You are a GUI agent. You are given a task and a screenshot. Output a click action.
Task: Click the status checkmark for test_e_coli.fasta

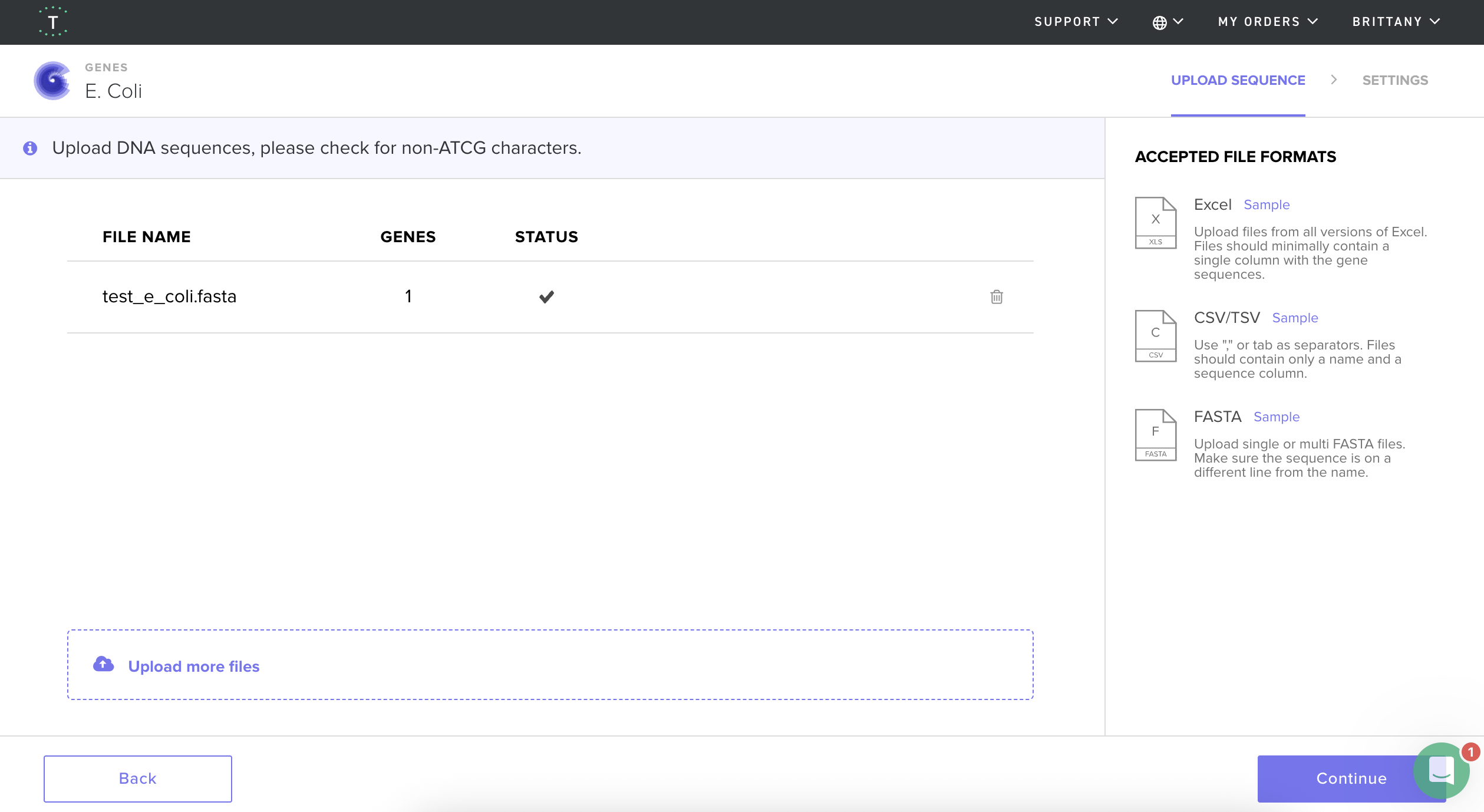[x=546, y=296]
